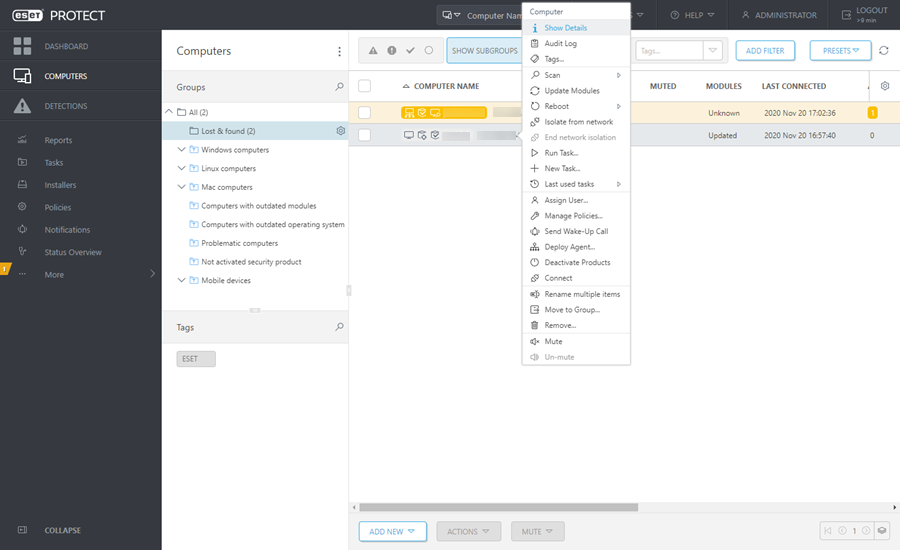
Task: Filter by error exclamation status icon
Action: pyautogui.click(x=391, y=51)
